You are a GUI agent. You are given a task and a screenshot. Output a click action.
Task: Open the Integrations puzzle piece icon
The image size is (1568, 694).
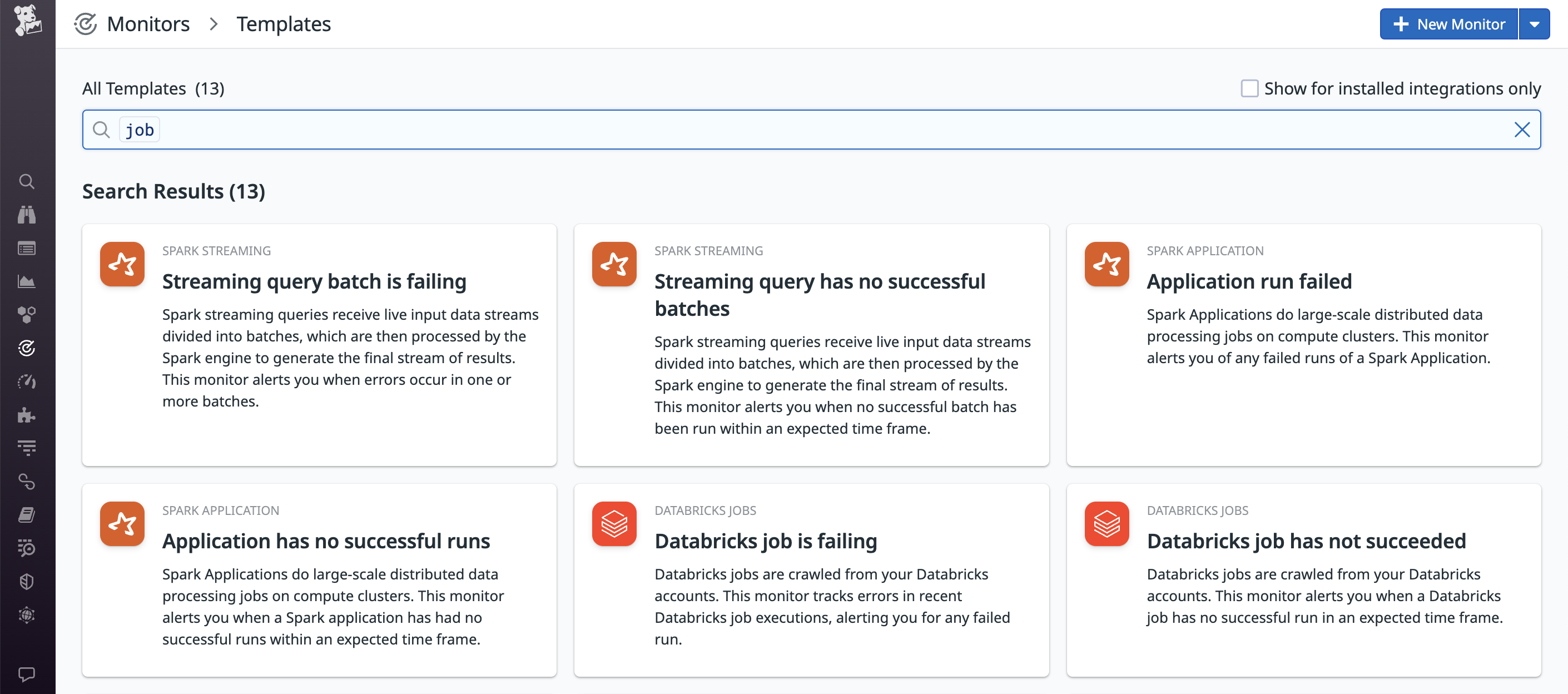[27, 416]
